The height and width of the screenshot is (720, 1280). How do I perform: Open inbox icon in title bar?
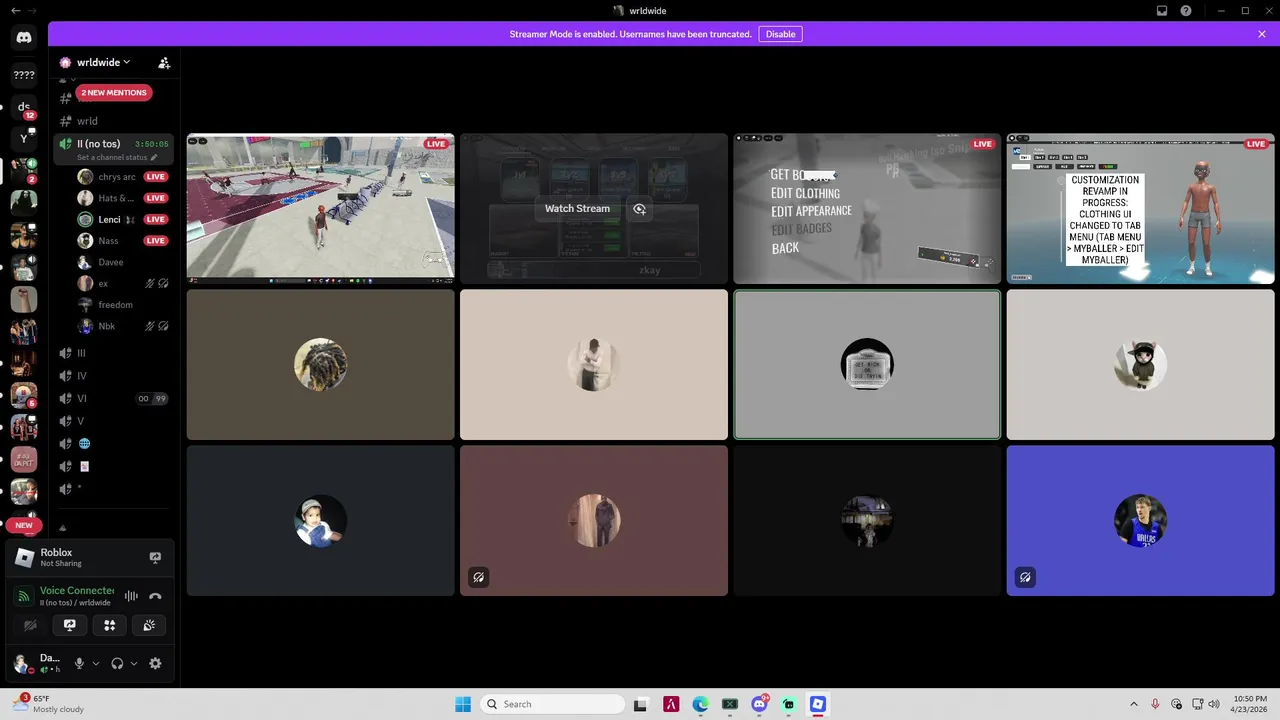[x=1162, y=11]
